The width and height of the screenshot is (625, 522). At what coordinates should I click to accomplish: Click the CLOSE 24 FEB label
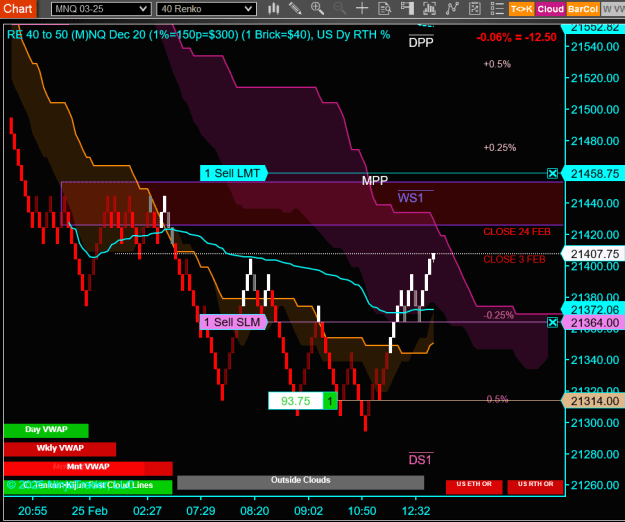click(517, 232)
